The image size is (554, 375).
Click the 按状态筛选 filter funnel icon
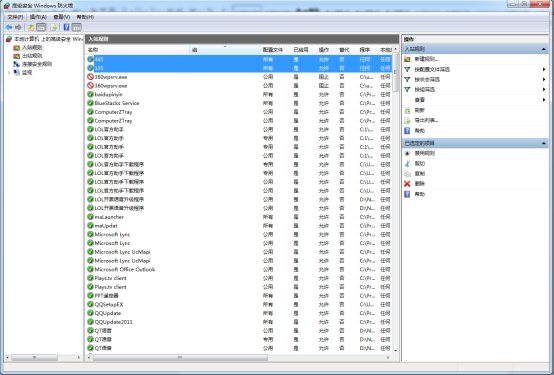coord(407,79)
